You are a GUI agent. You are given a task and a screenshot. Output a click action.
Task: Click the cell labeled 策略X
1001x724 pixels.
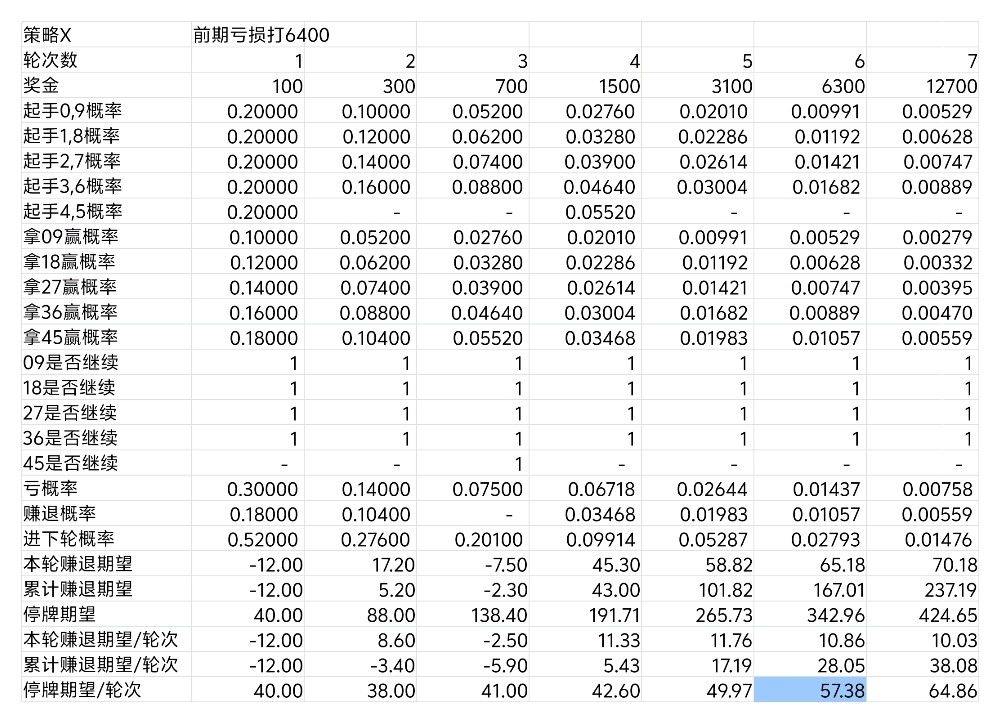47,34
